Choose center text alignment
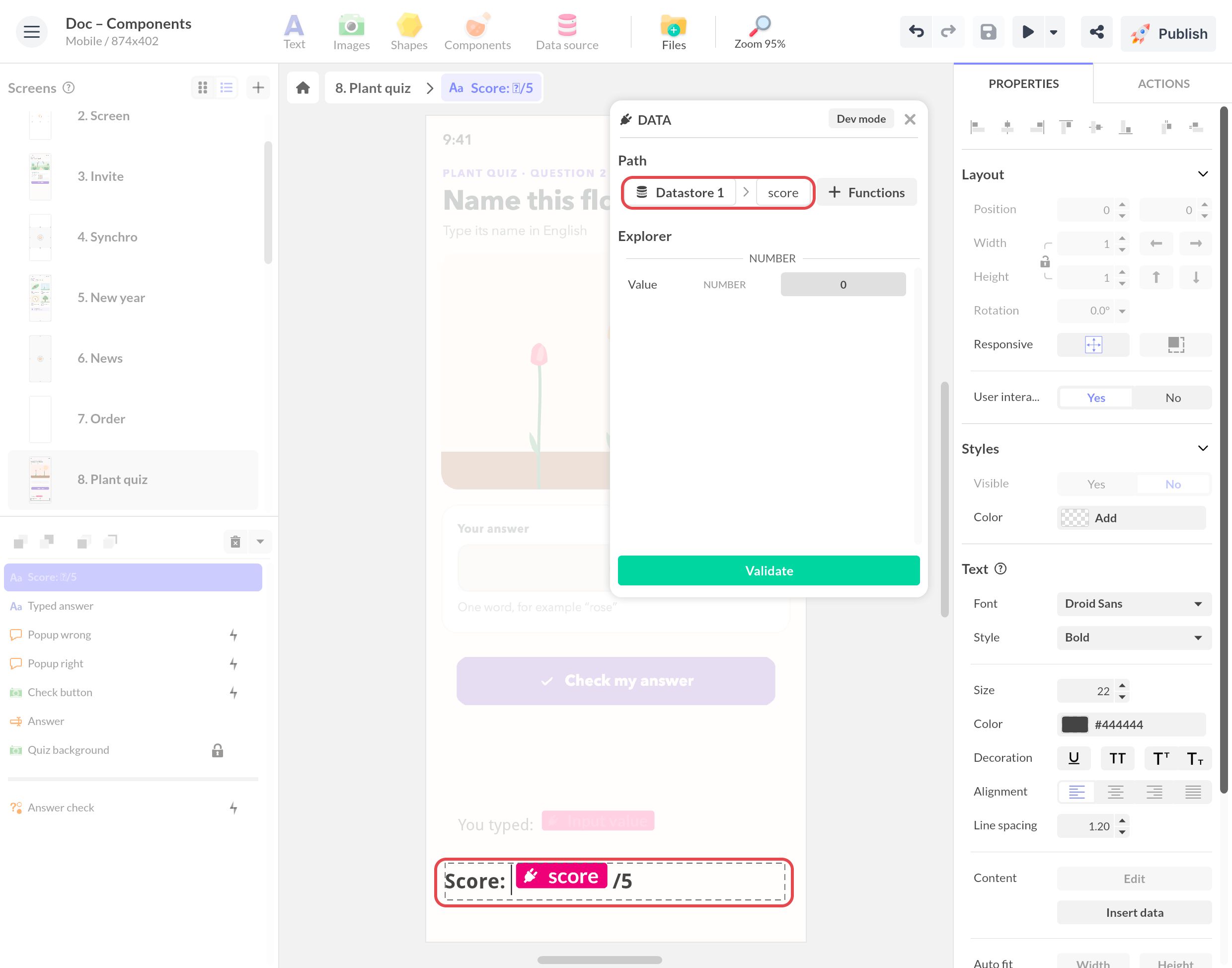Image resolution: width=1232 pixels, height=968 pixels. point(1115,792)
